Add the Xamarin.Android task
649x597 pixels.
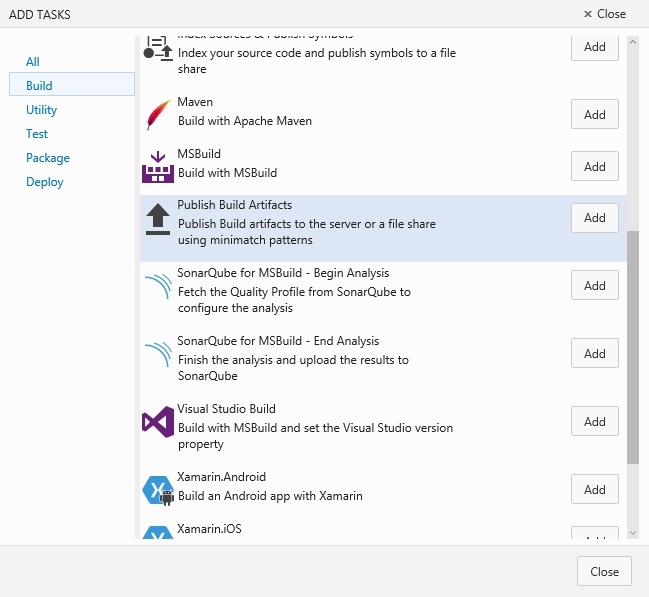coord(595,489)
